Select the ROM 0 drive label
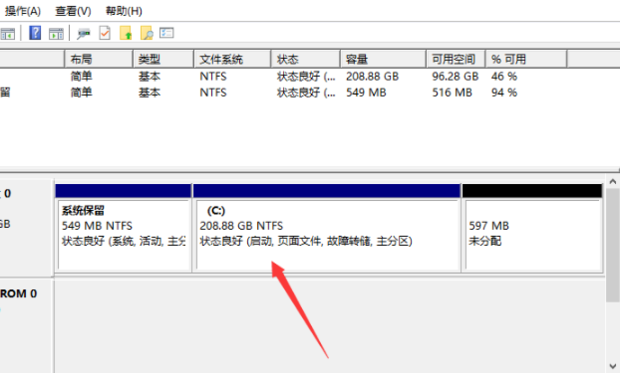 point(18,293)
